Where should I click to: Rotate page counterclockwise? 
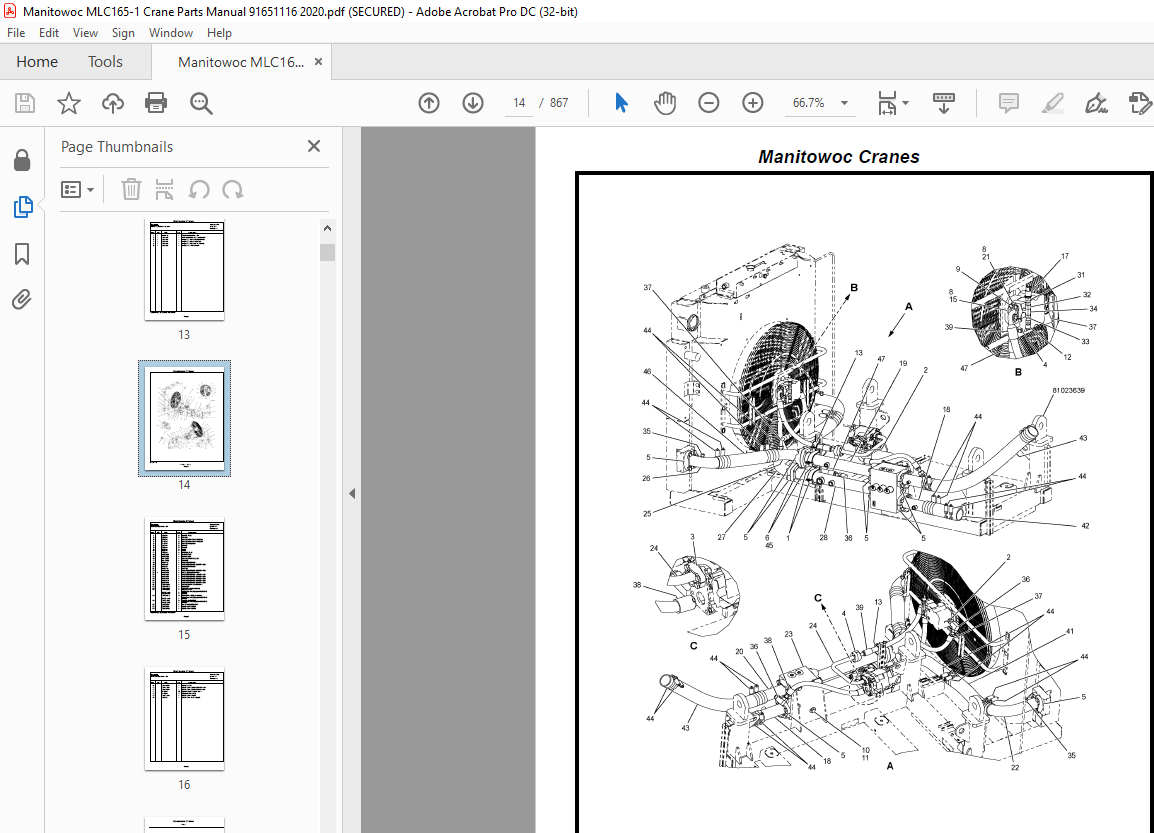point(199,189)
